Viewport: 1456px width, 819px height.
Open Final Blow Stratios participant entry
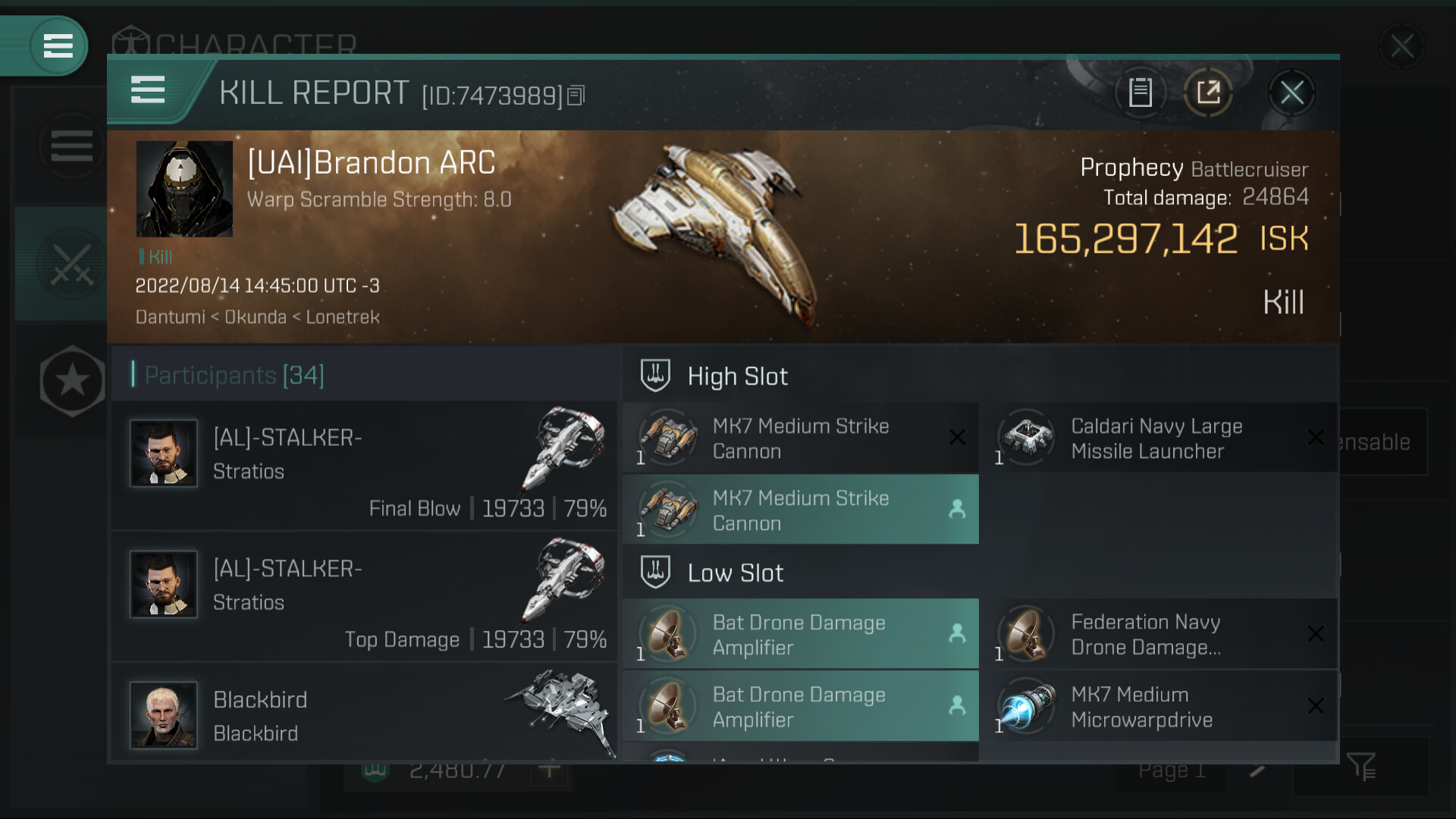tap(364, 466)
